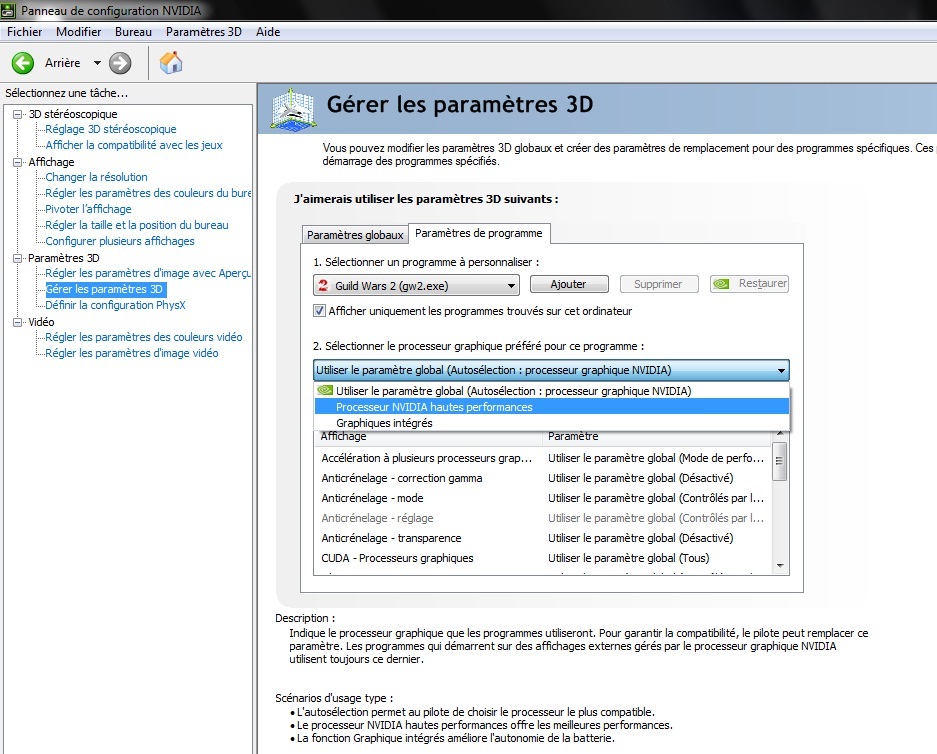Open the Fichier menu

[x=25, y=32]
